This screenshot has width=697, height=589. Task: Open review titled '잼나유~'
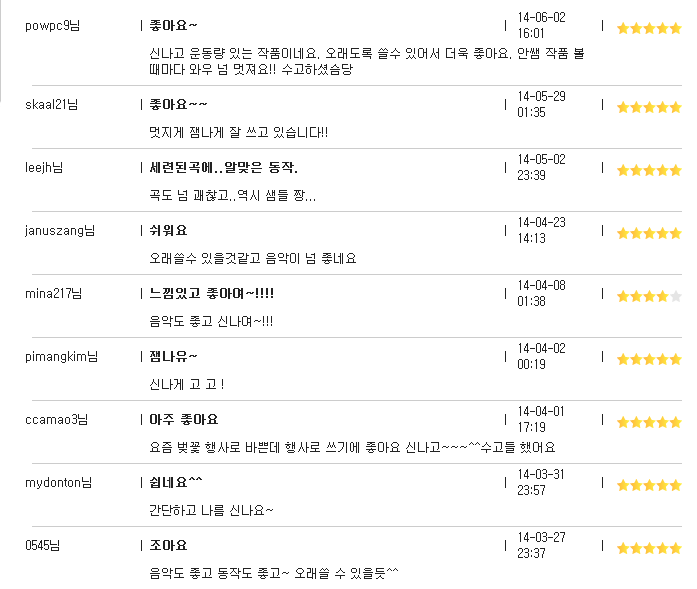[173, 356]
